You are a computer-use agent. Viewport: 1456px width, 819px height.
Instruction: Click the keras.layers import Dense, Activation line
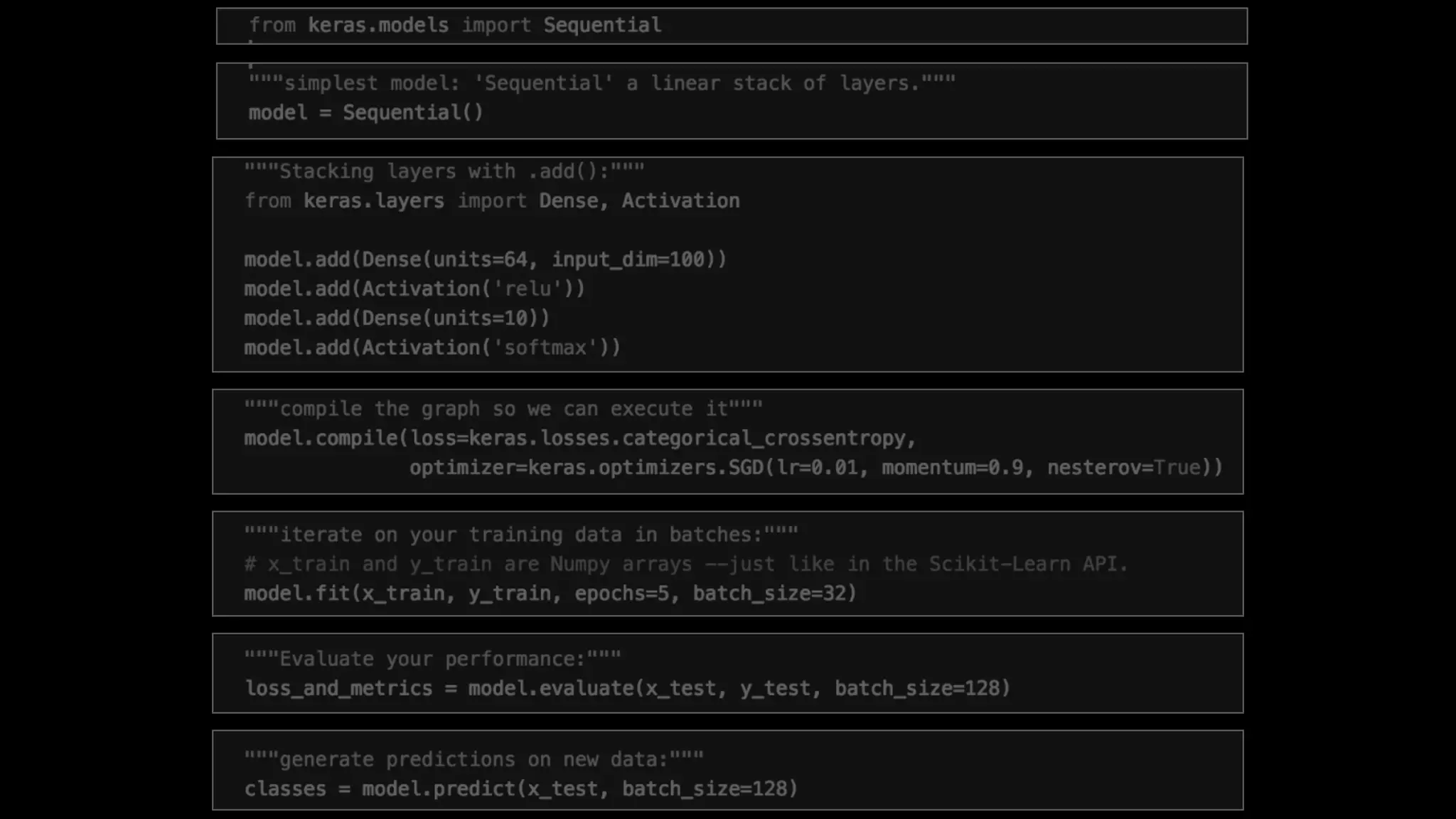point(492,201)
